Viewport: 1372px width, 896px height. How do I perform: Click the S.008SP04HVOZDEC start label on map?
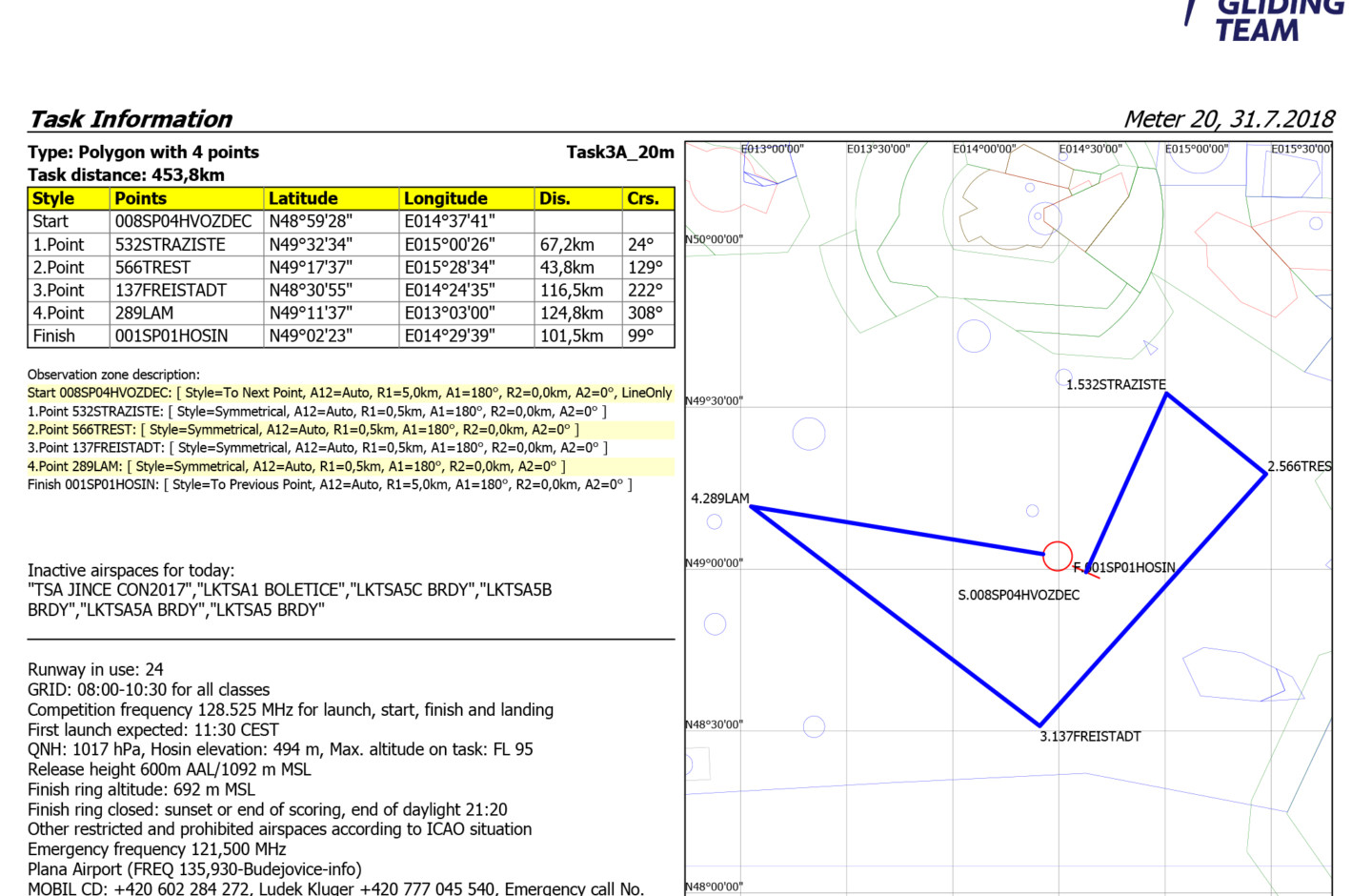pos(1019,595)
